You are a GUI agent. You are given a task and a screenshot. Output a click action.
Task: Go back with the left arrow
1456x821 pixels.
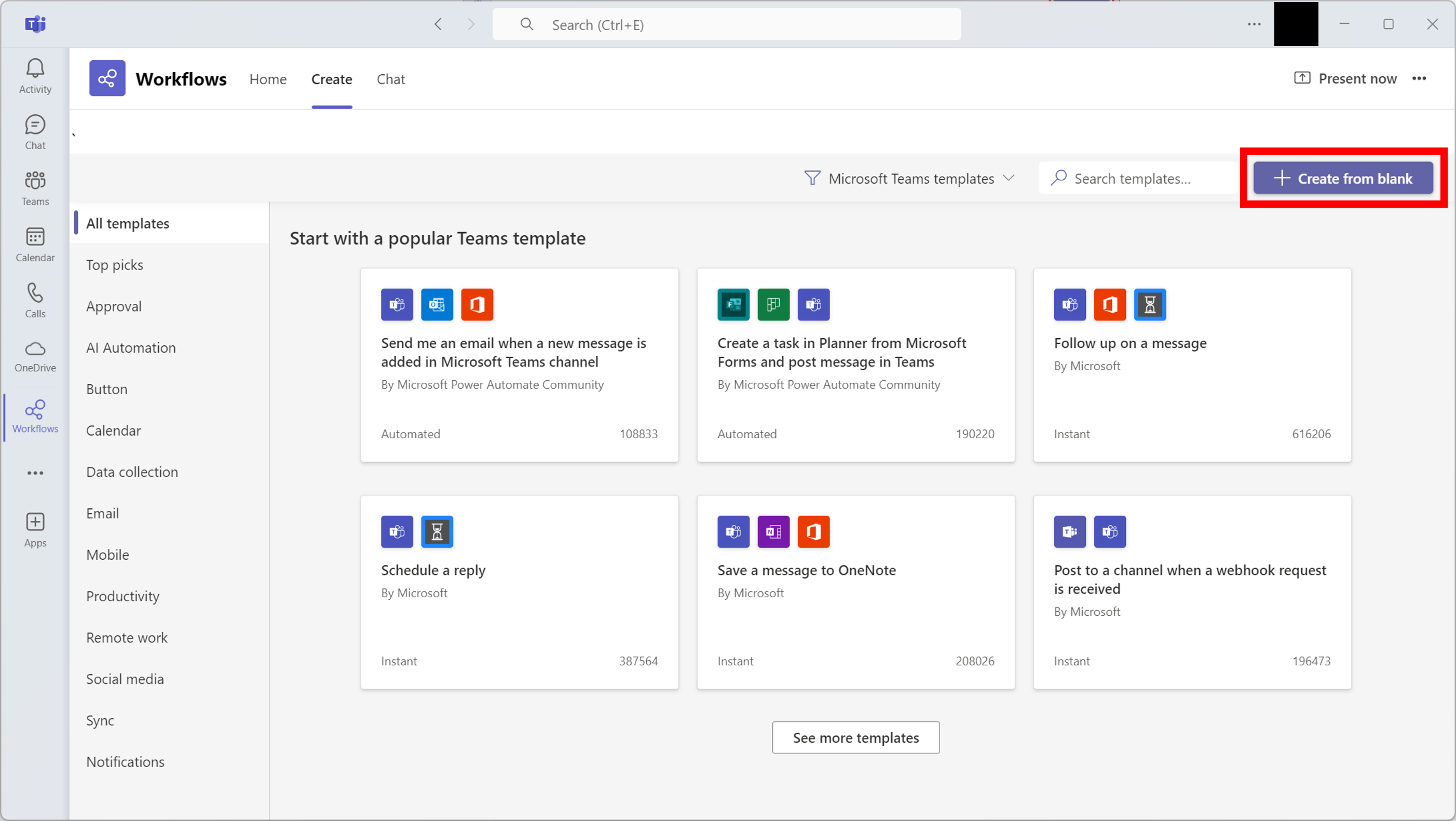coord(438,24)
